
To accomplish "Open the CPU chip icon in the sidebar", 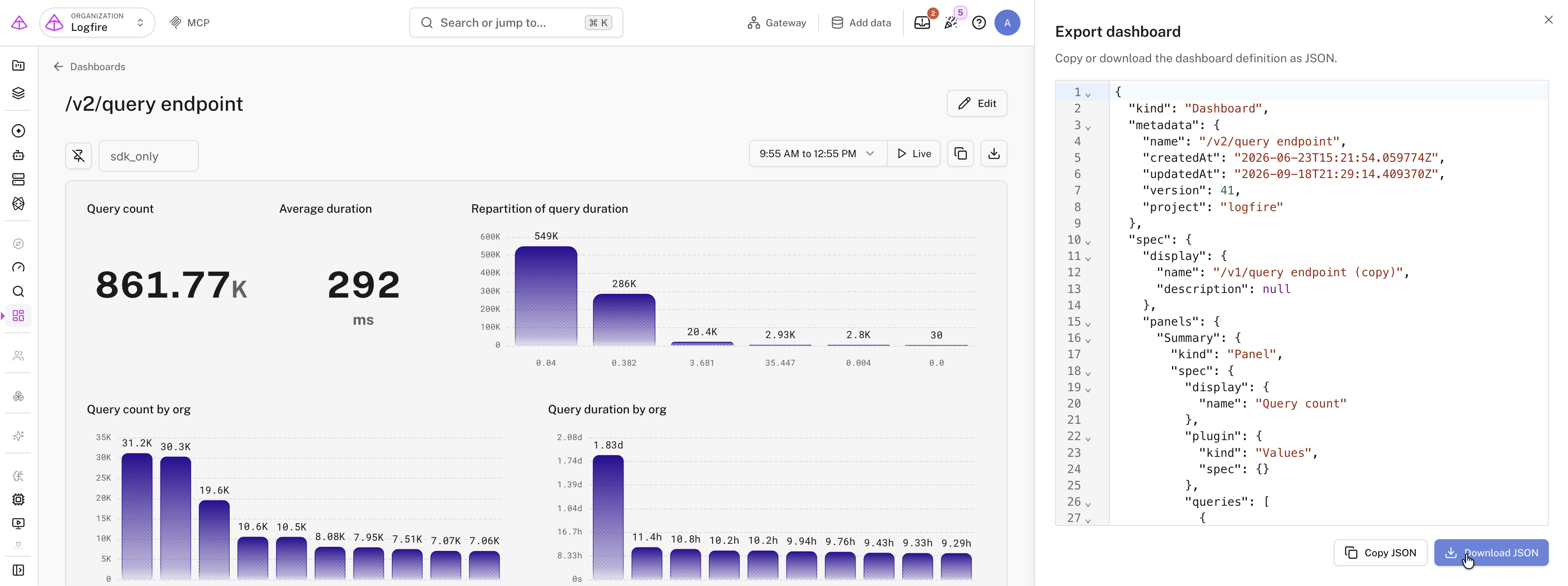I will tap(18, 499).
